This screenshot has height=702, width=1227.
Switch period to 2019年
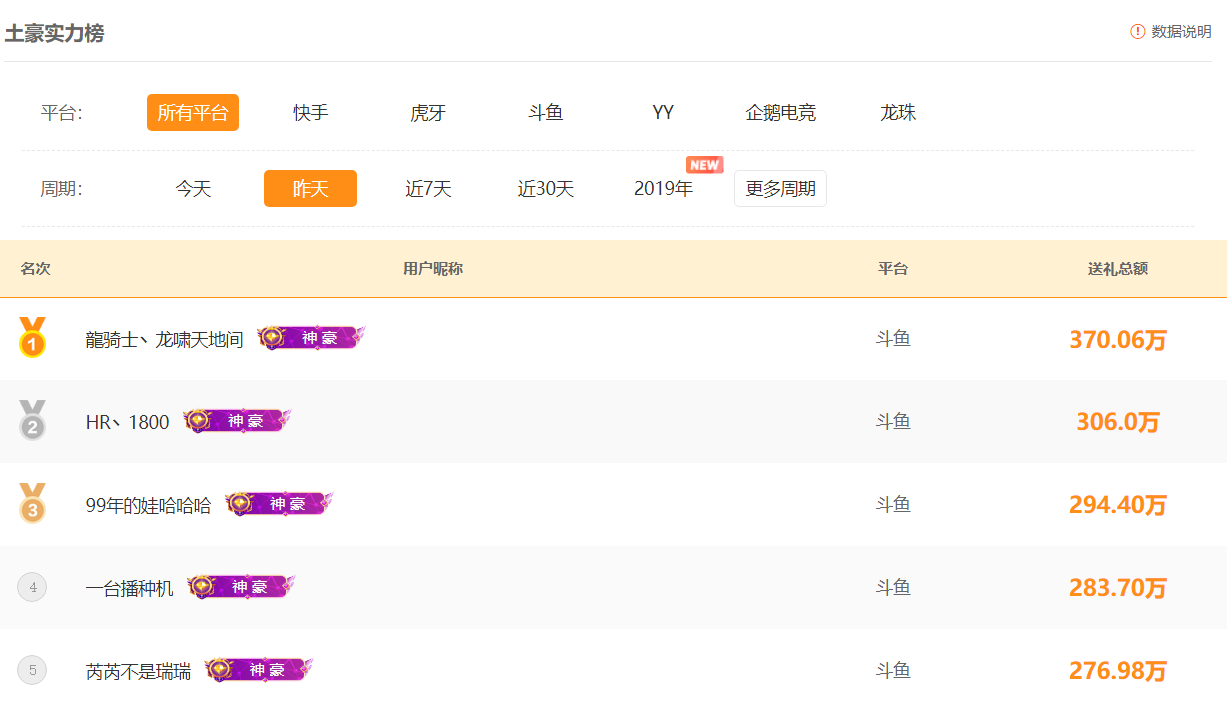663,188
